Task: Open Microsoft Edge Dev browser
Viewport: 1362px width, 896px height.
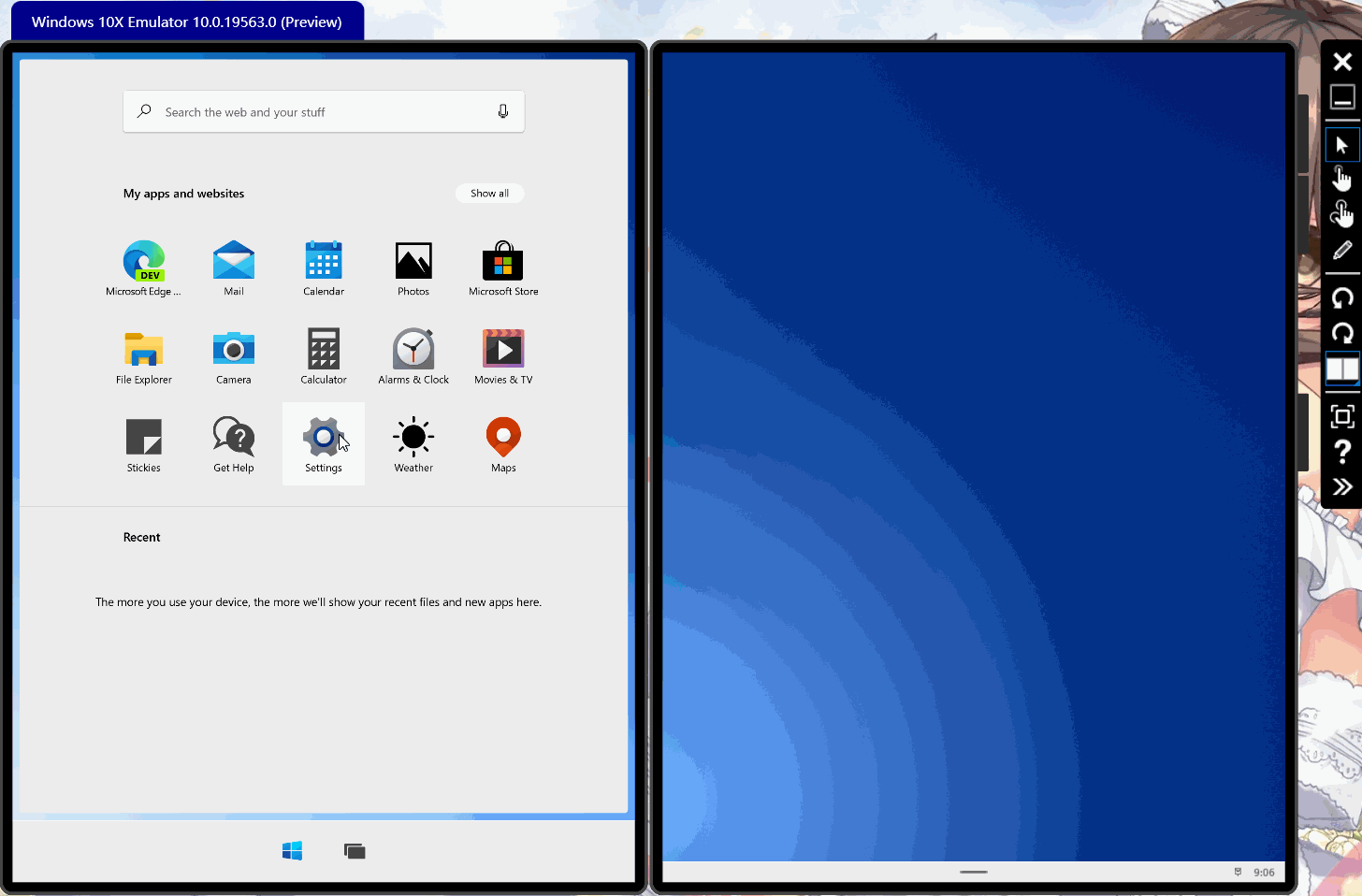Action: point(143,260)
